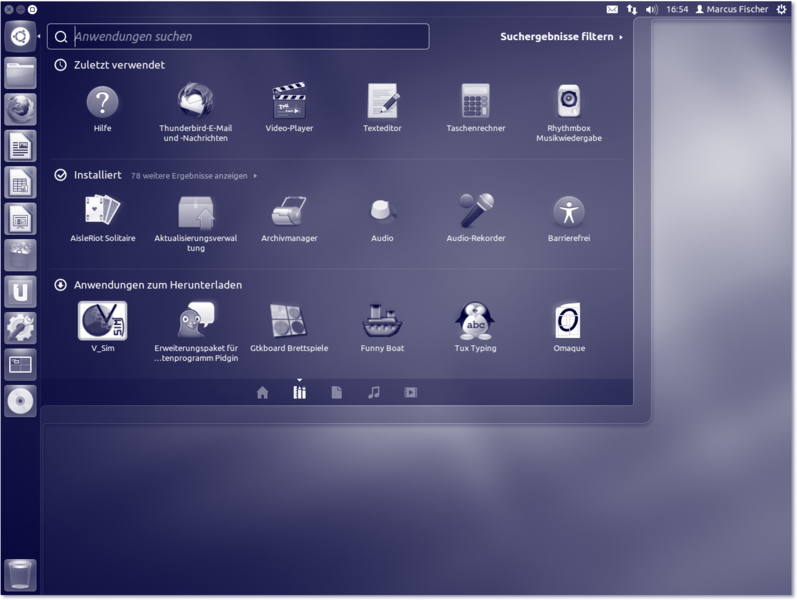This screenshot has width=797, height=600.
Task: Open Thunderbird E-Mail und Nachrichten
Action: click(x=195, y=102)
